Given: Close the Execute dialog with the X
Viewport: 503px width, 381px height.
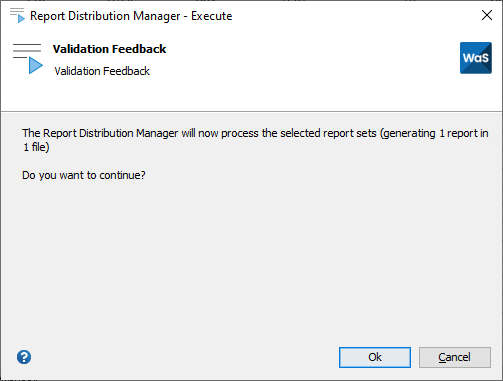Looking at the screenshot, I should [x=487, y=15].
